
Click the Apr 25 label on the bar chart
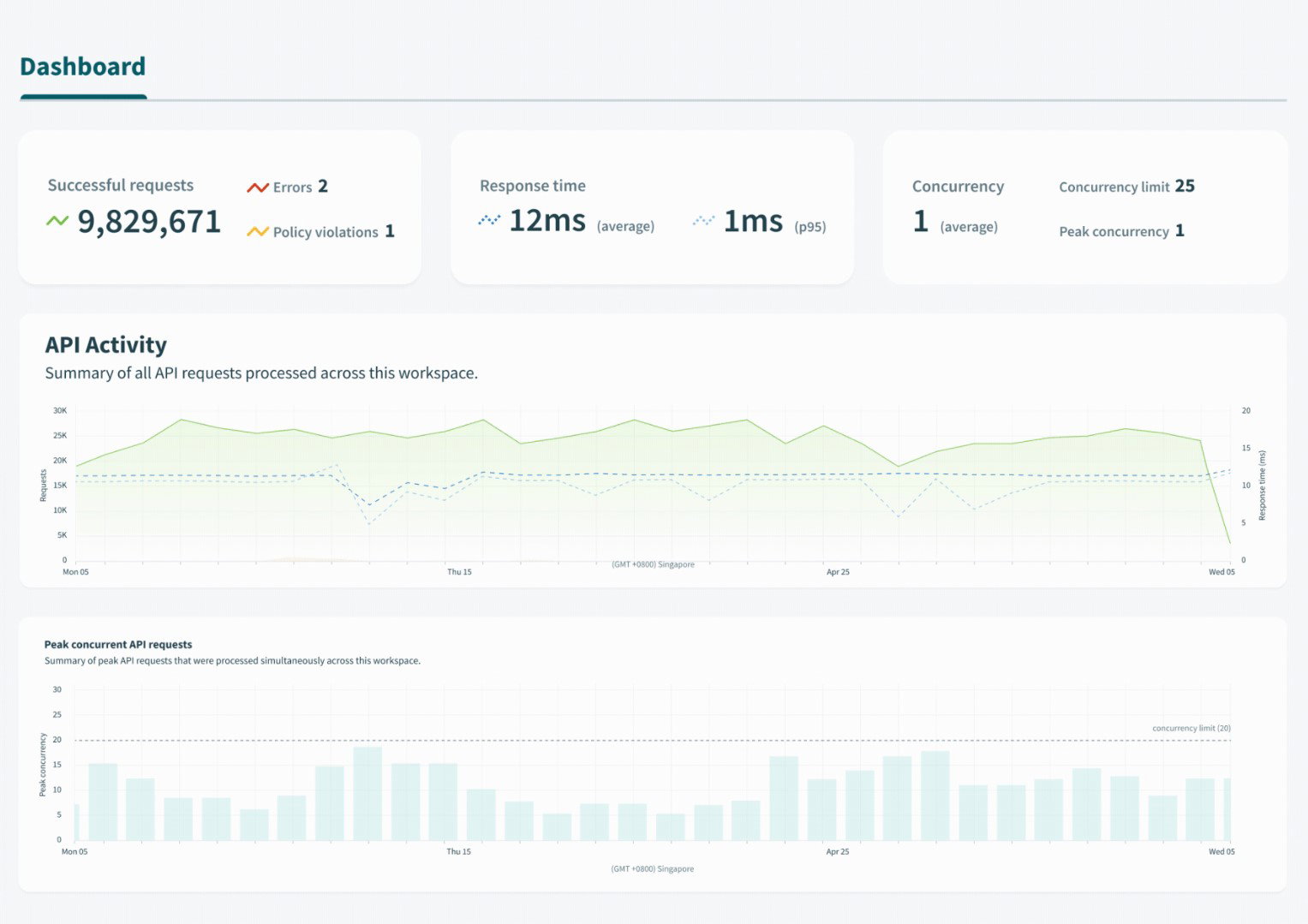click(837, 851)
